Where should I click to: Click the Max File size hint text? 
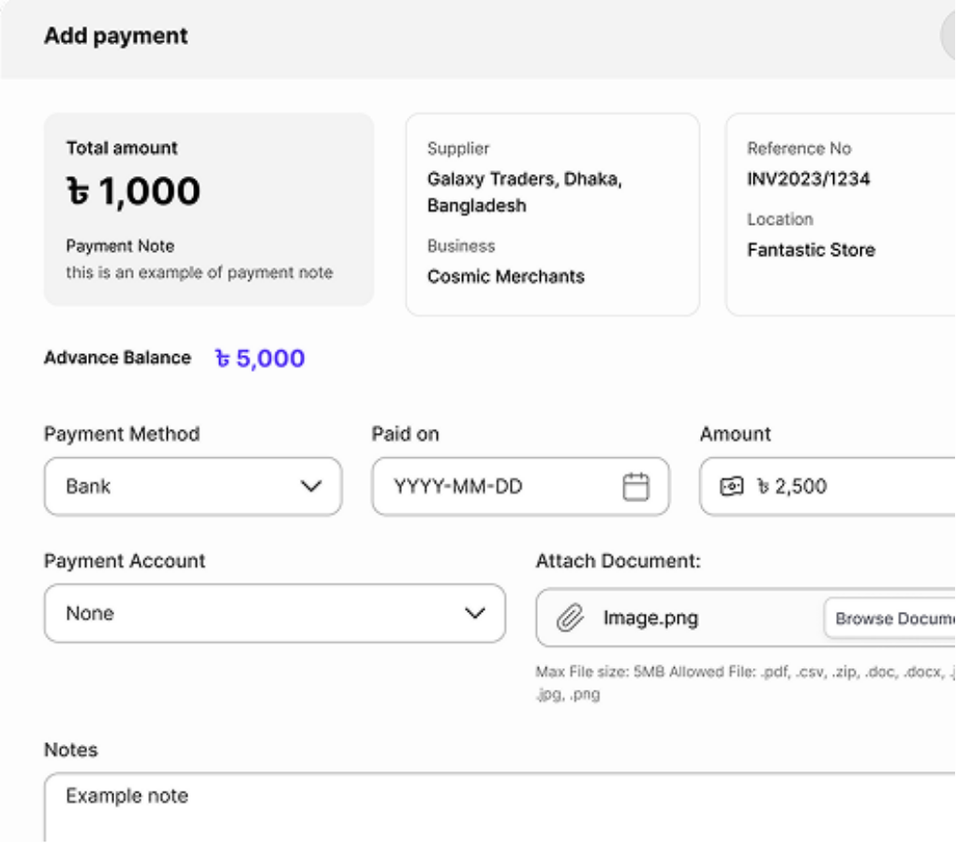[740, 672]
